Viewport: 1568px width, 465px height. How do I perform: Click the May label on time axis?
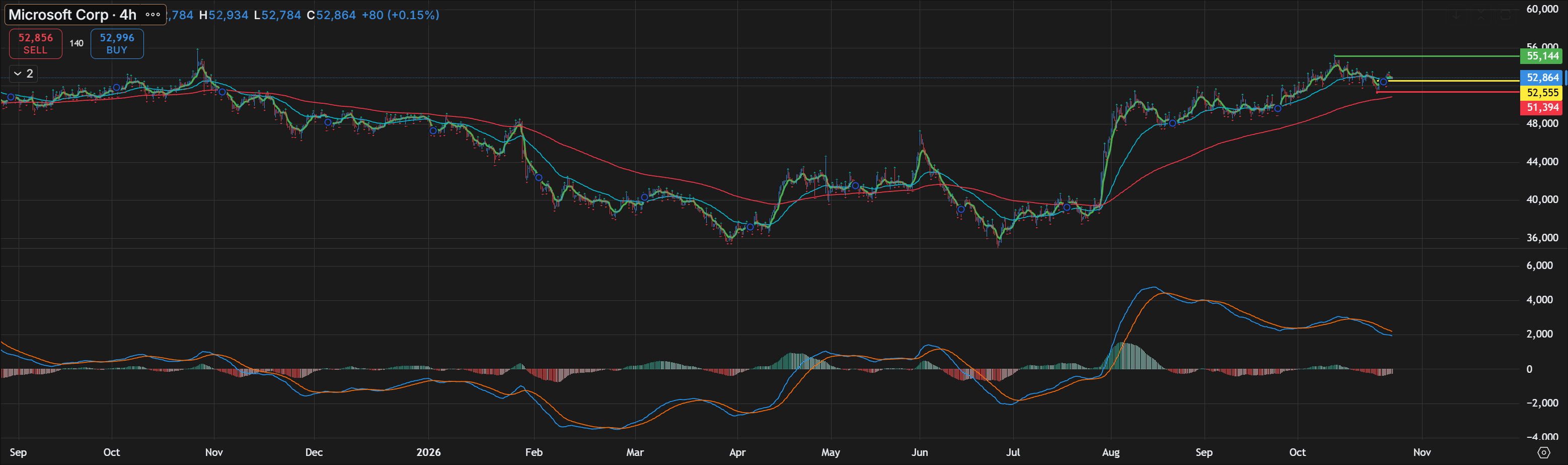point(830,452)
